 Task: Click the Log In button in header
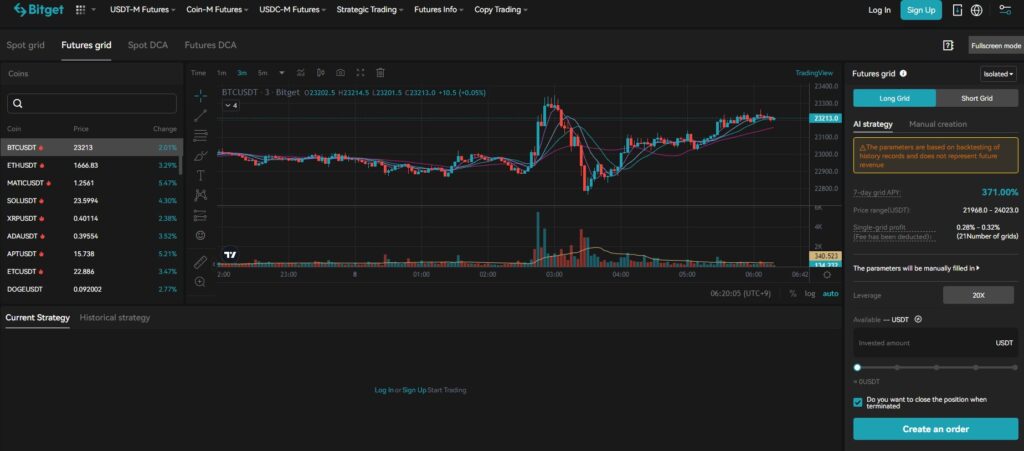879,10
